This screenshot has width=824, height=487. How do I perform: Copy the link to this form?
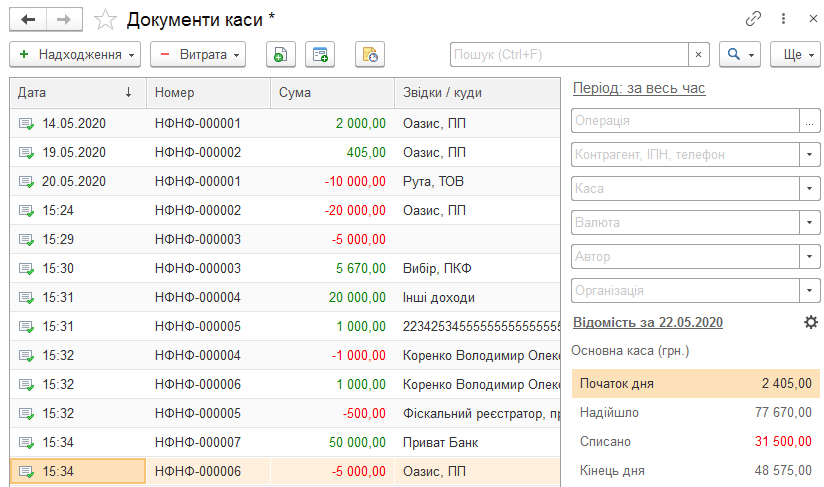pyautogui.click(x=753, y=19)
